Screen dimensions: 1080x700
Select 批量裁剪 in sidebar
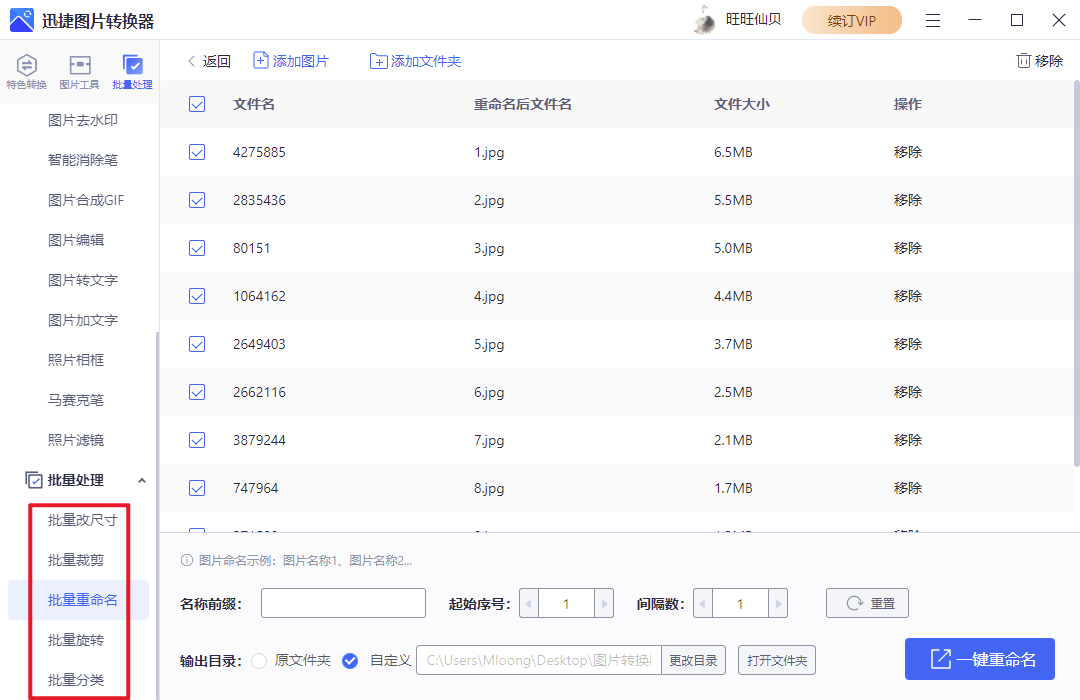76,560
